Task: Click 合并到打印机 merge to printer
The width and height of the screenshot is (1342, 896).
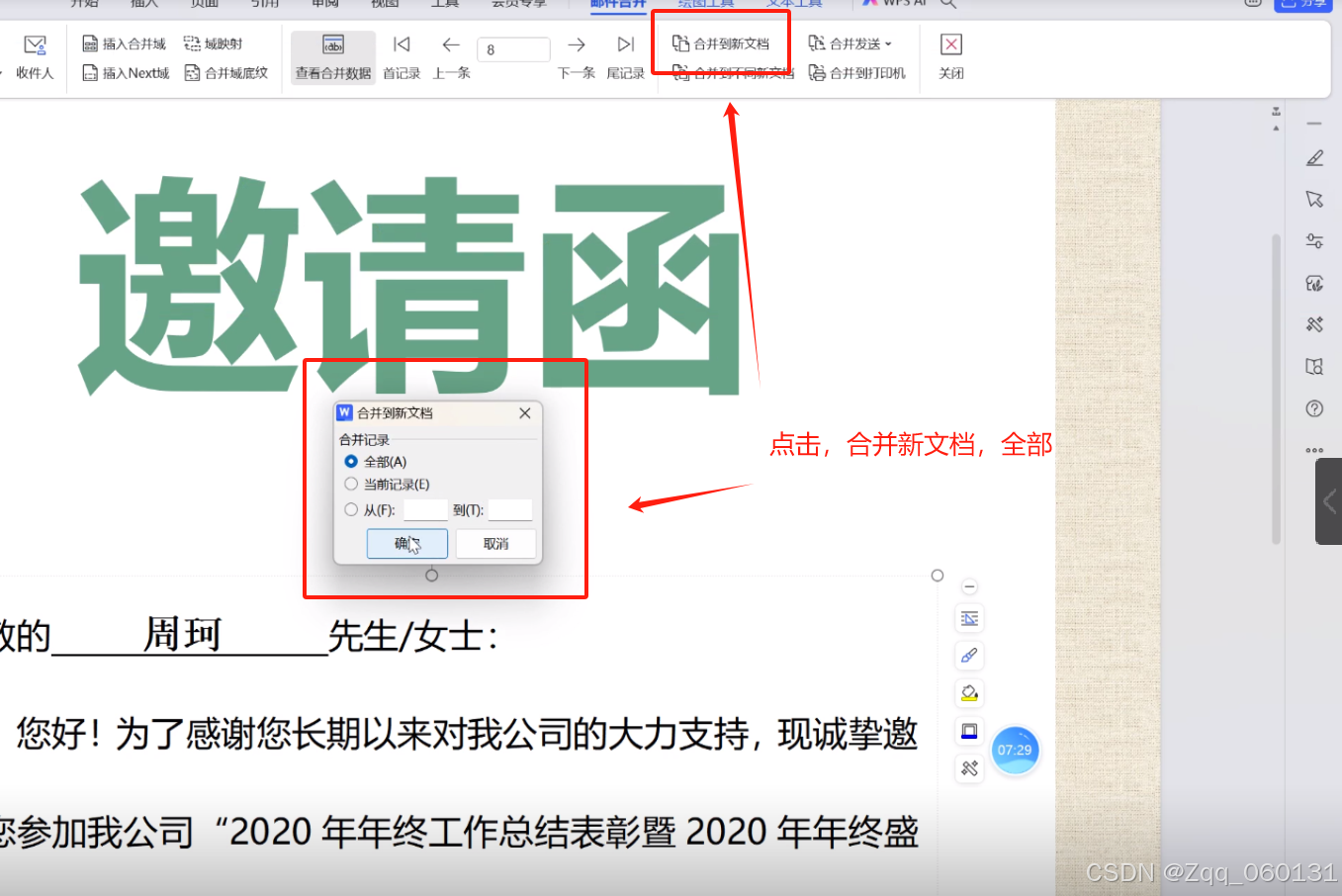Action: pos(857,73)
